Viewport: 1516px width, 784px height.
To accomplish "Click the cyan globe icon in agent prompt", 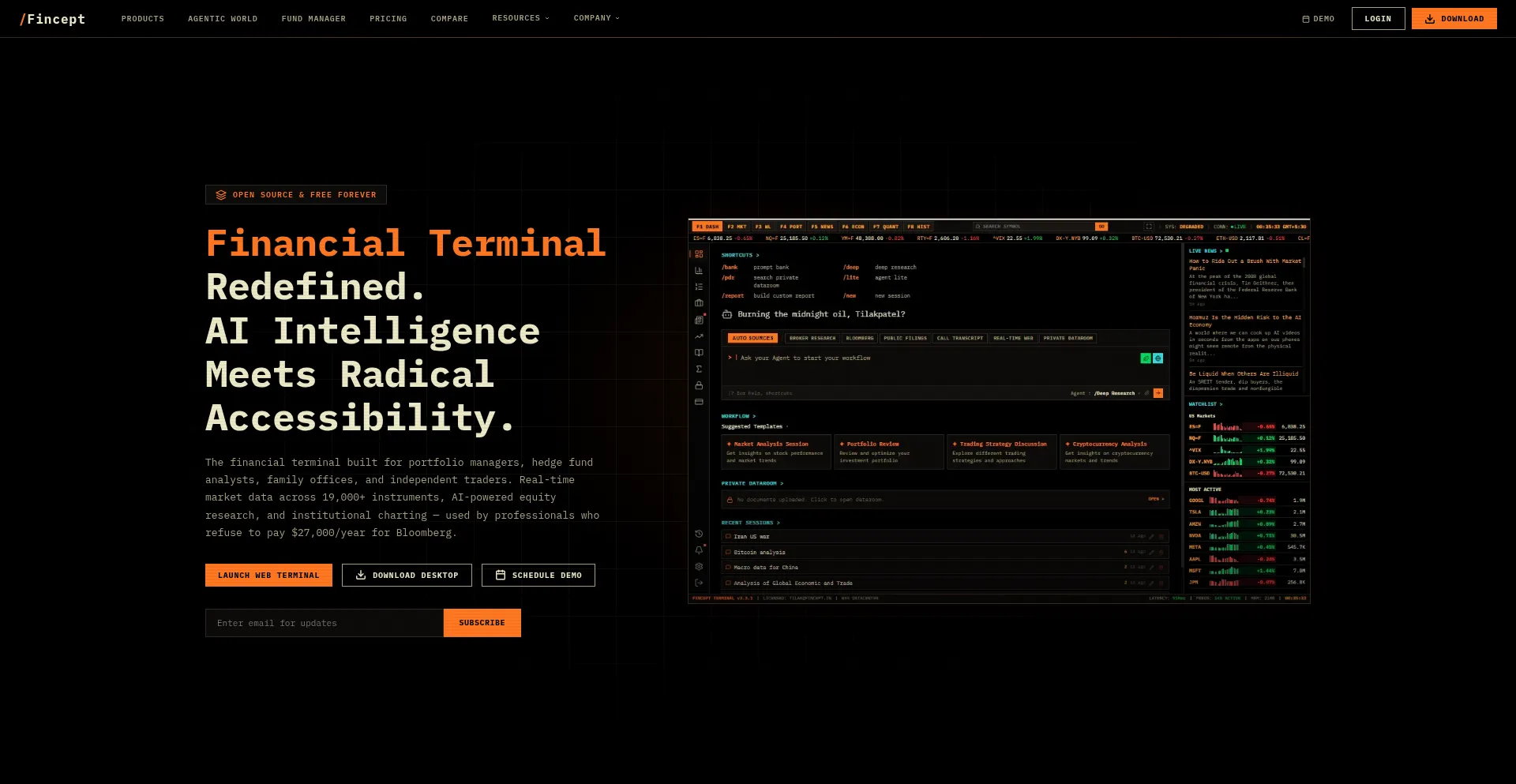I will click(x=1158, y=358).
